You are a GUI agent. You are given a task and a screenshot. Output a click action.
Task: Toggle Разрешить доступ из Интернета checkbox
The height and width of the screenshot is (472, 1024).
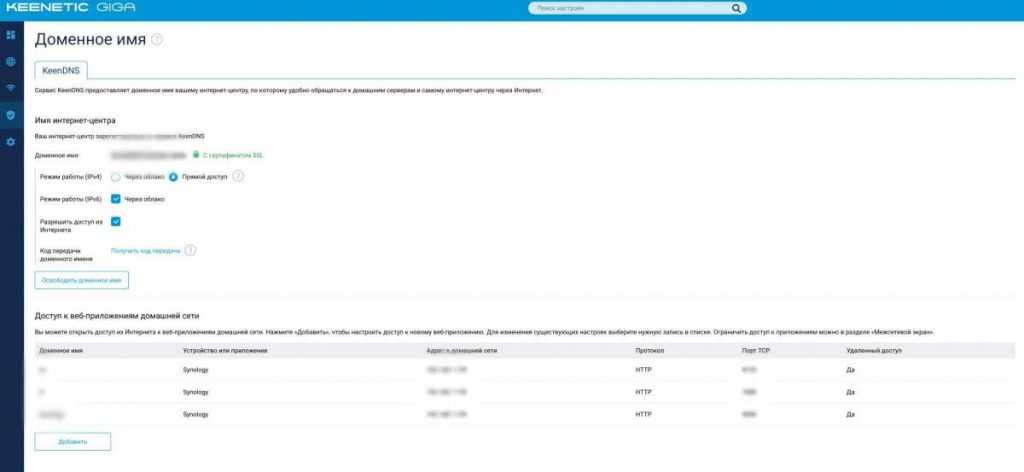(116, 222)
